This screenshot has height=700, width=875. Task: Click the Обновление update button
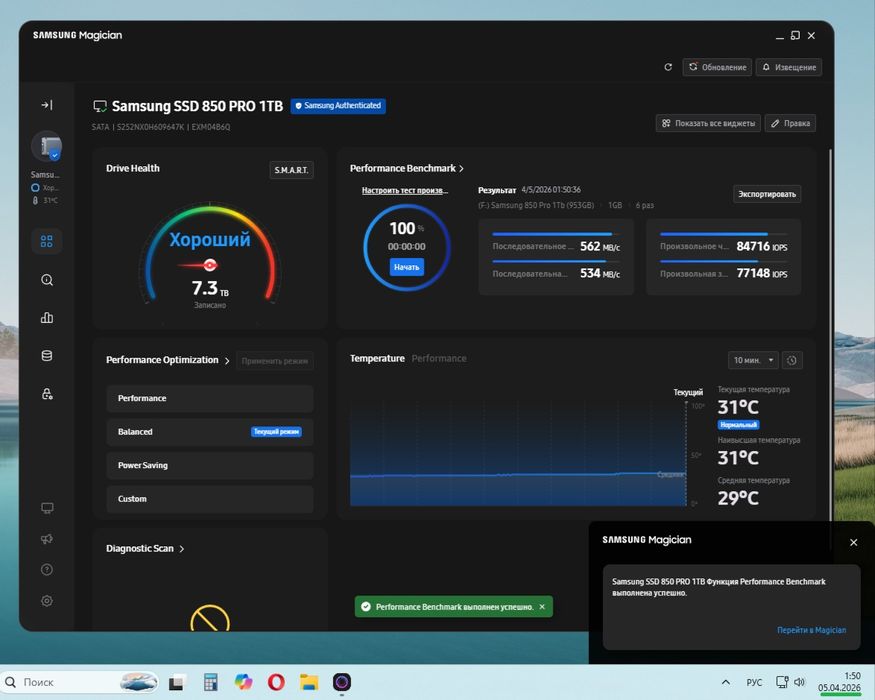click(x=717, y=67)
